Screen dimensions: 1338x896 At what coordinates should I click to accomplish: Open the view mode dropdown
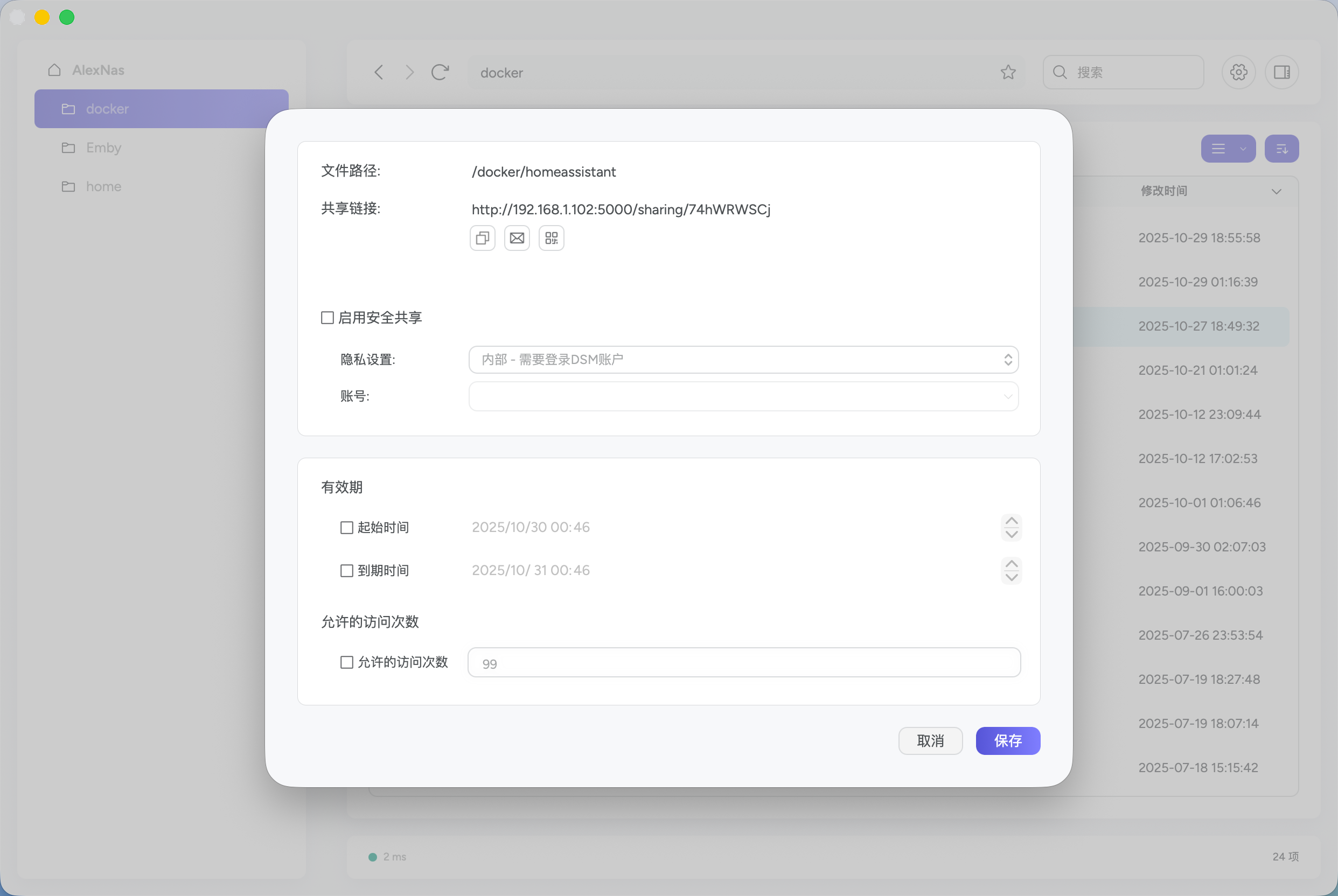tap(1228, 149)
